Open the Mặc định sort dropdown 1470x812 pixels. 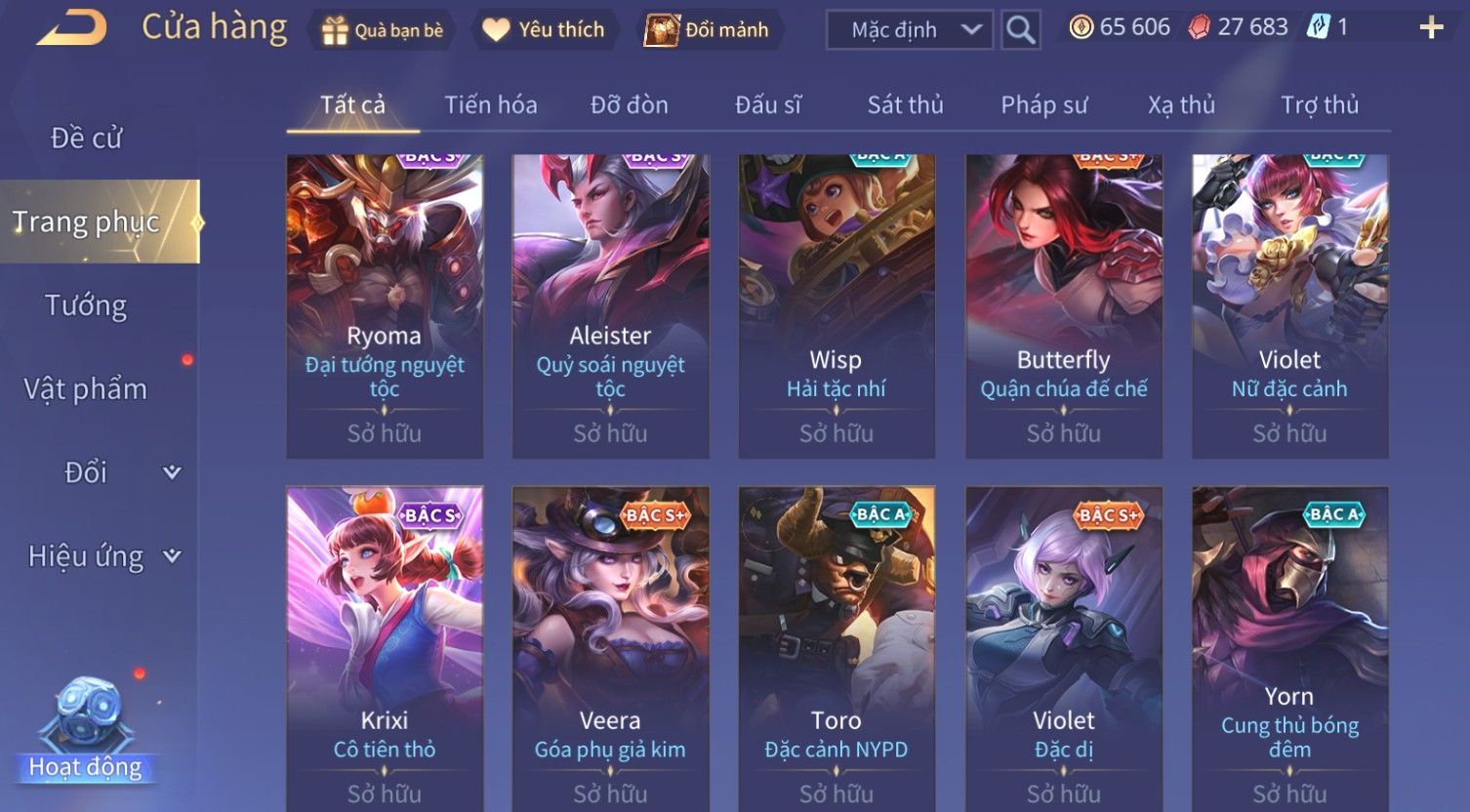[910, 30]
